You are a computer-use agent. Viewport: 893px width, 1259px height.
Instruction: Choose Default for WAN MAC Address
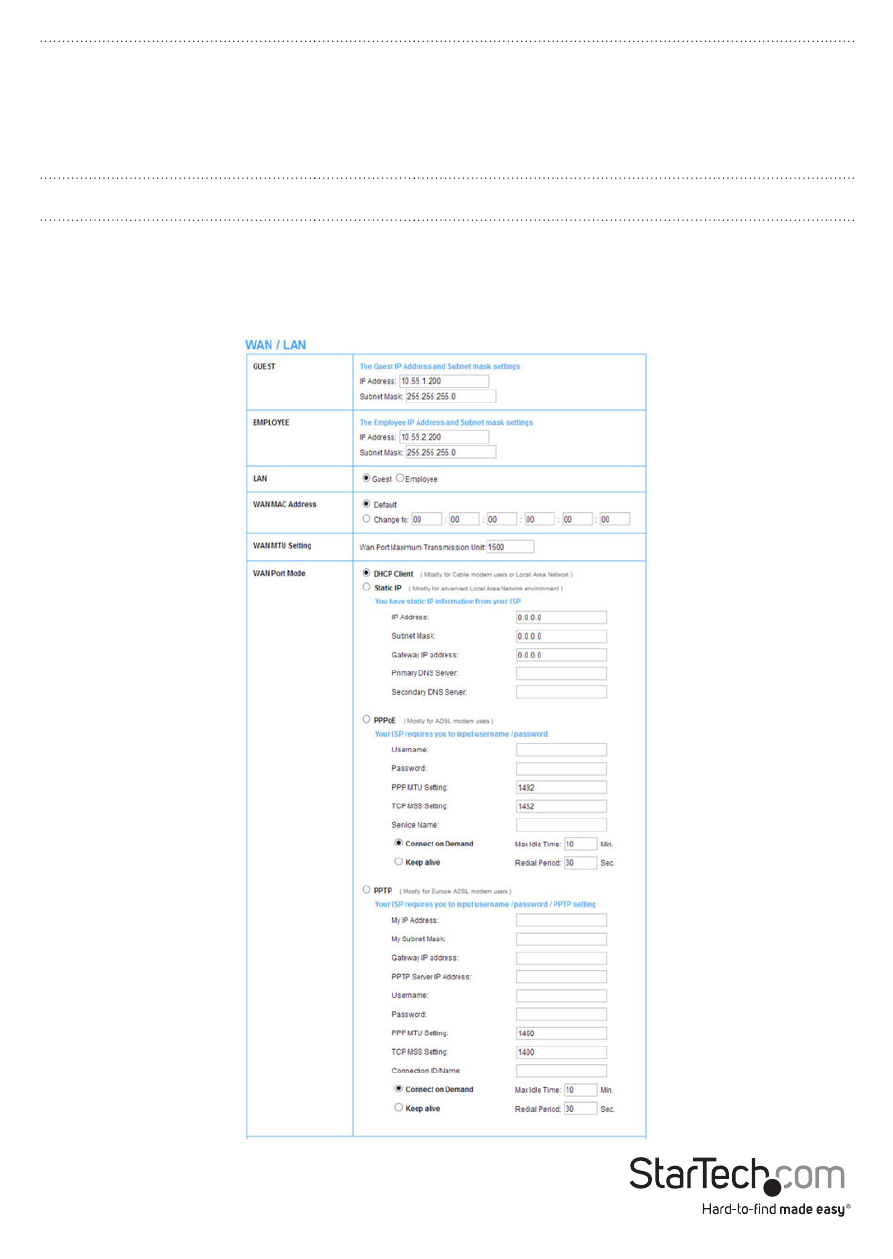click(365, 504)
